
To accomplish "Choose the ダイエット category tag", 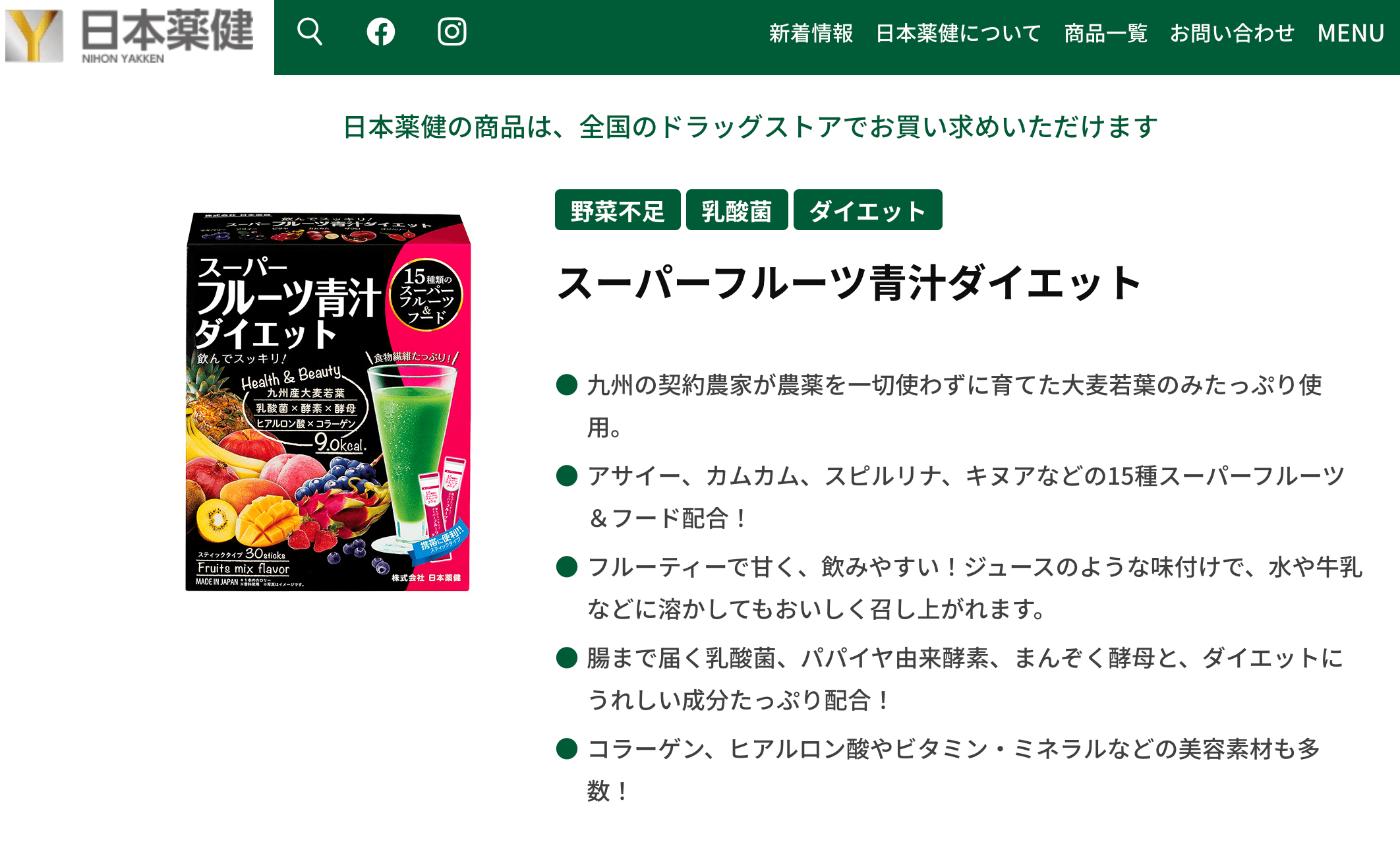I will click(x=867, y=210).
